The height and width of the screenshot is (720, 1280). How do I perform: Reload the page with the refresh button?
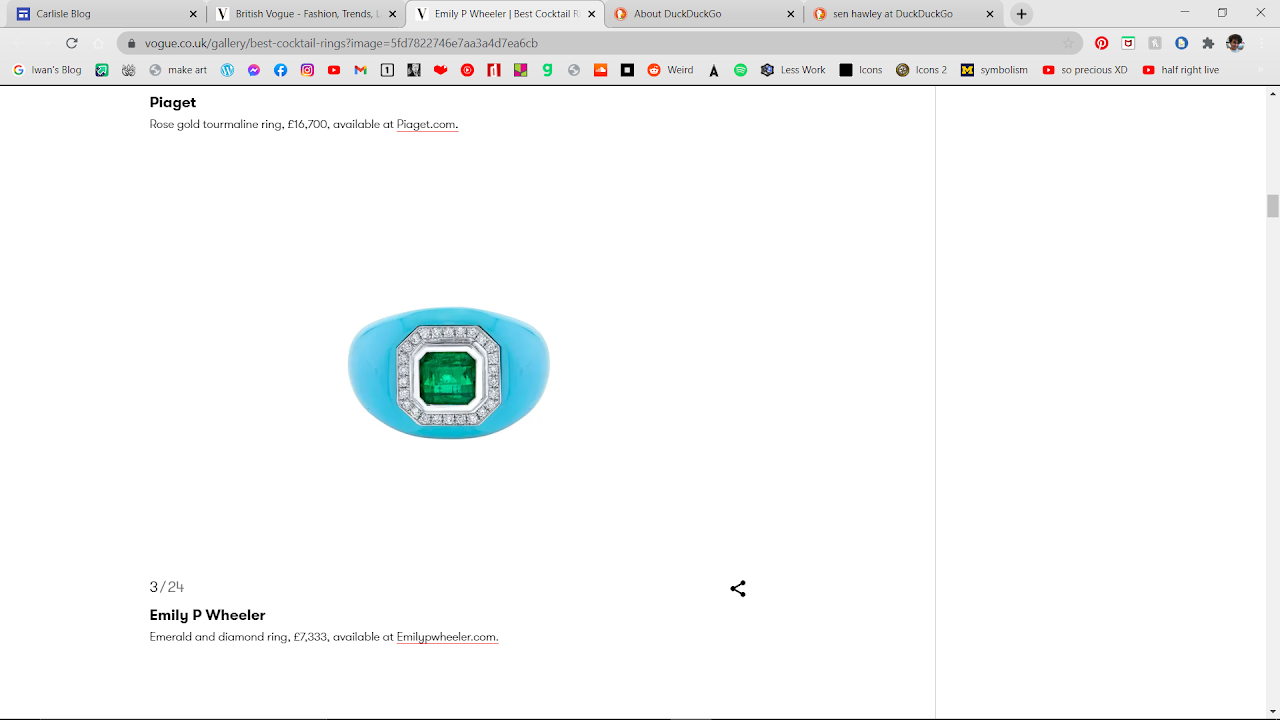[x=71, y=43]
